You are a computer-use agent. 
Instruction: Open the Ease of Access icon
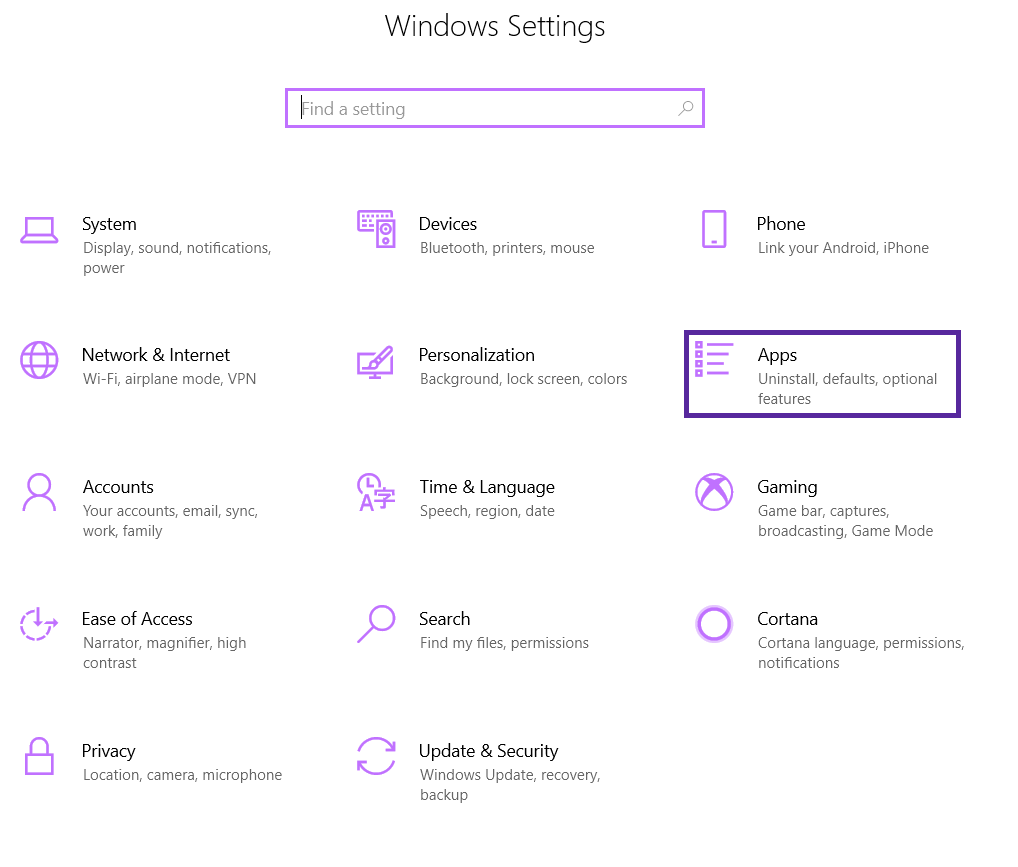[x=38, y=624]
